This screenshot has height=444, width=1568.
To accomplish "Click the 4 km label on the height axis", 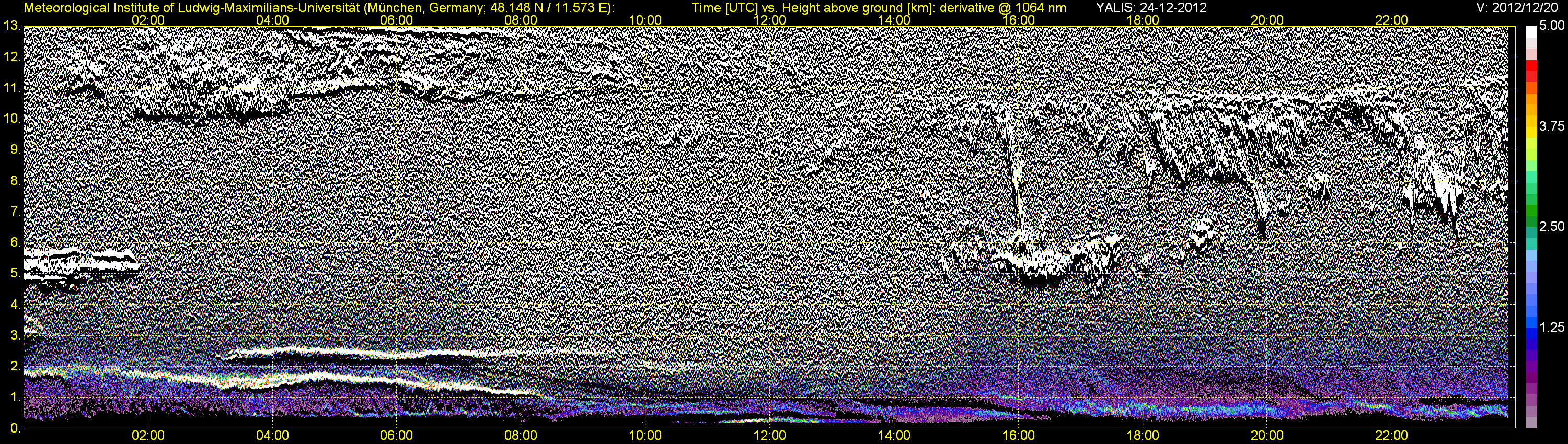I will [15, 304].
